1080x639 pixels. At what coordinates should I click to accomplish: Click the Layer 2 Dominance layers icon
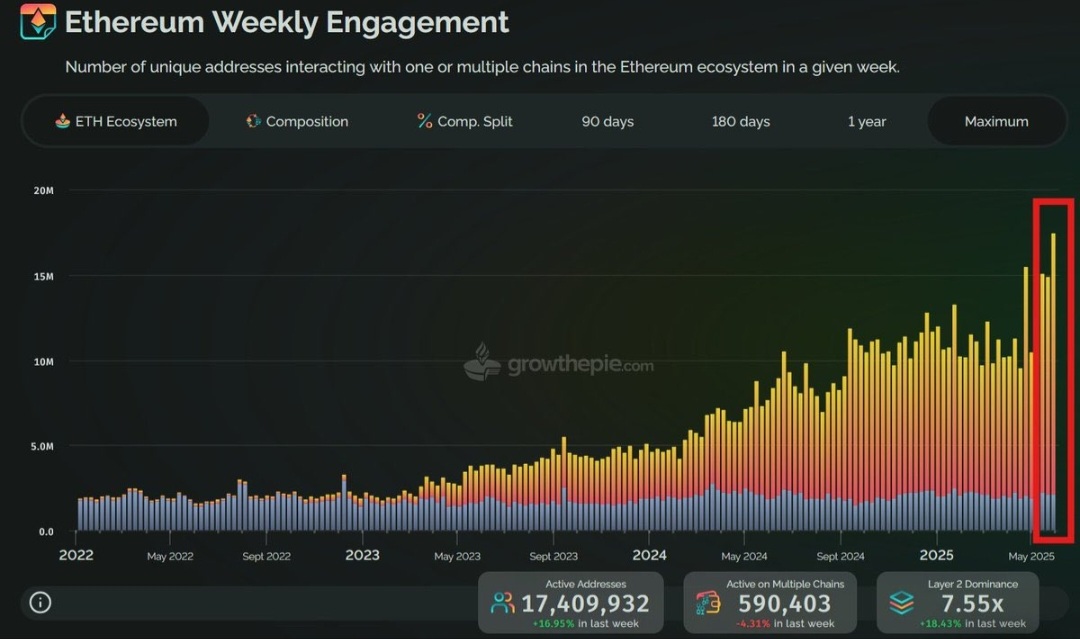pyautogui.click(x=902, y=603)
